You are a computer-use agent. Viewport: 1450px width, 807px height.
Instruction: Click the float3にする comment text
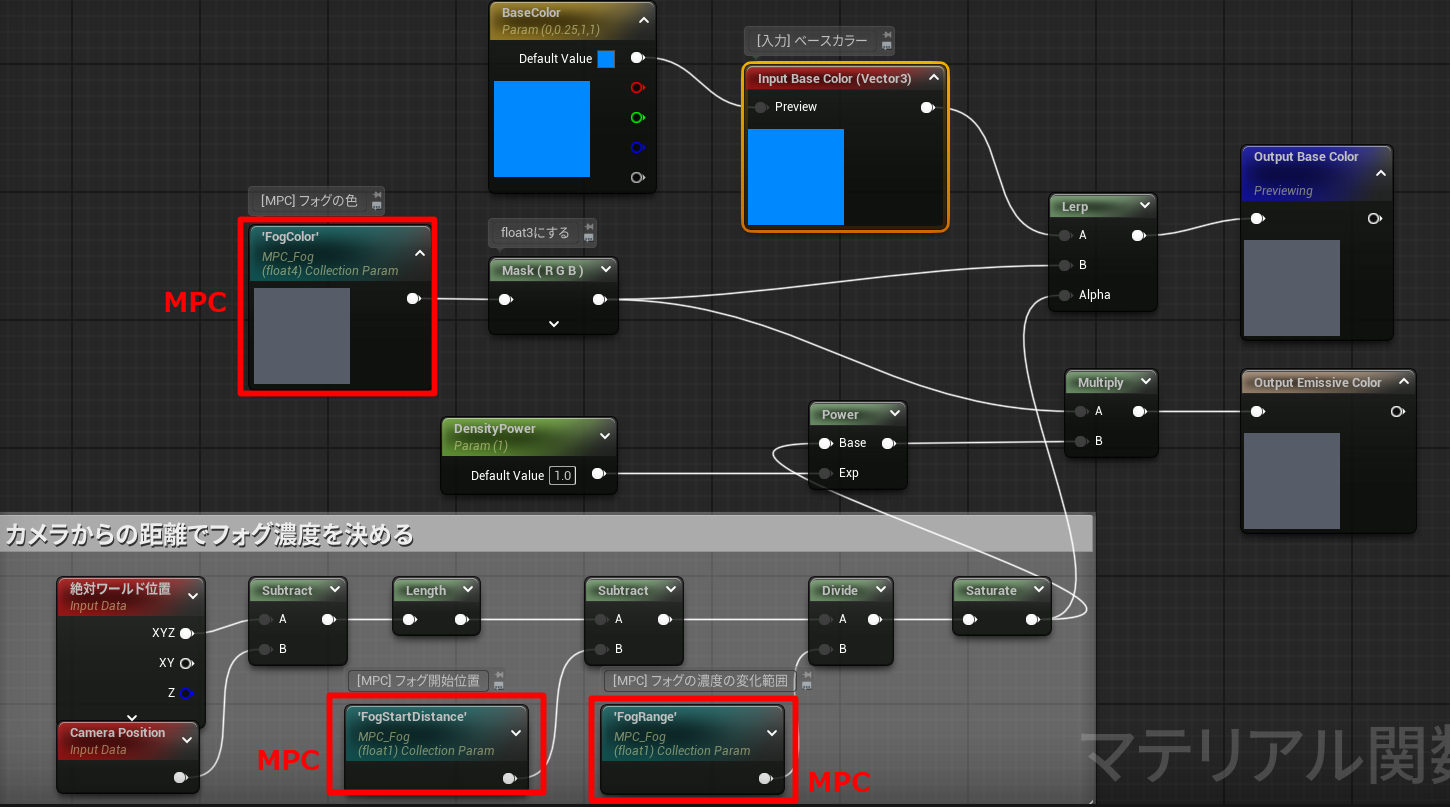tap(535, 233)
